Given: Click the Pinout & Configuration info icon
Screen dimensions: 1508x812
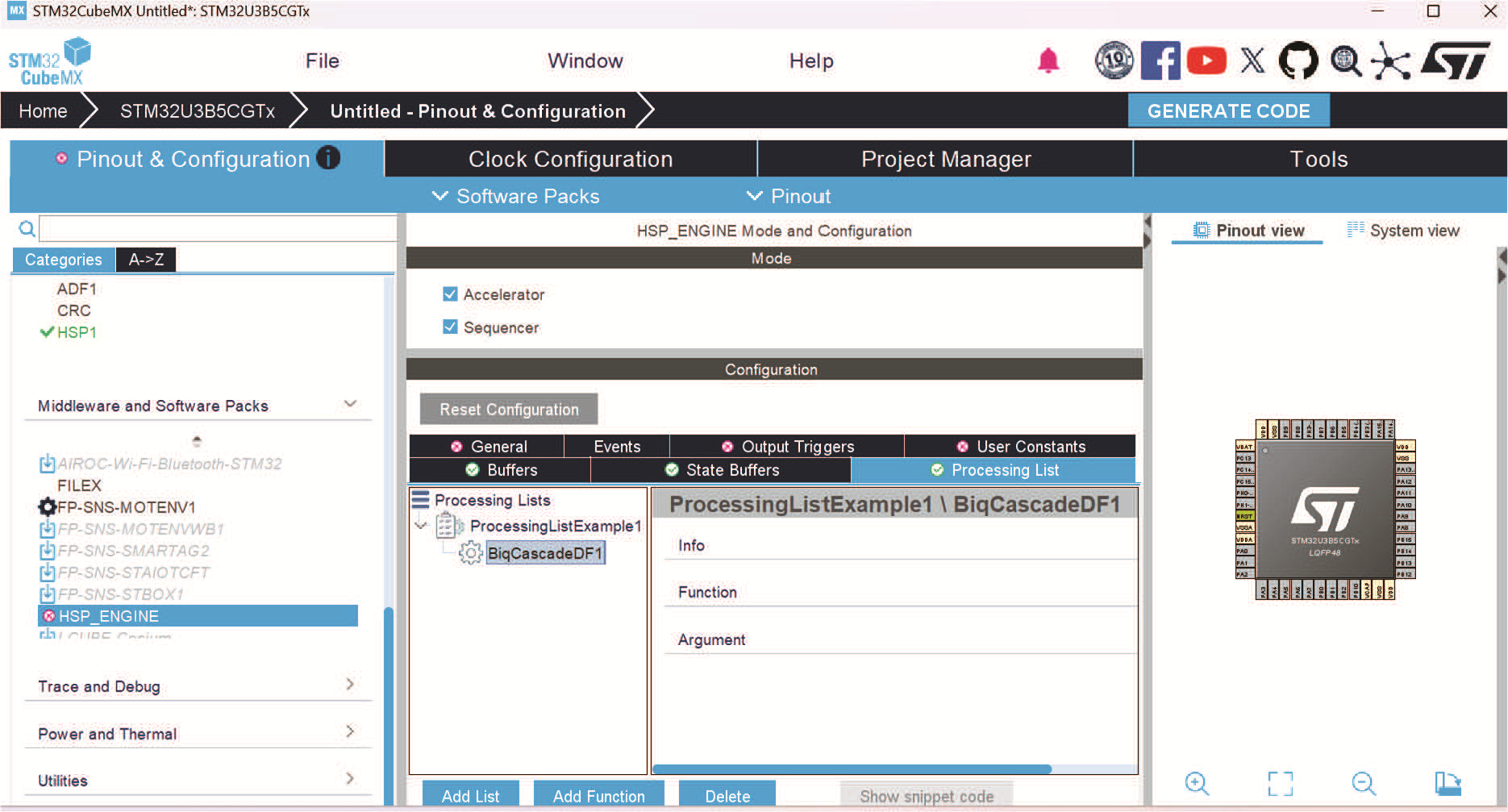Looking at the screenshot, I should point(328,157).
